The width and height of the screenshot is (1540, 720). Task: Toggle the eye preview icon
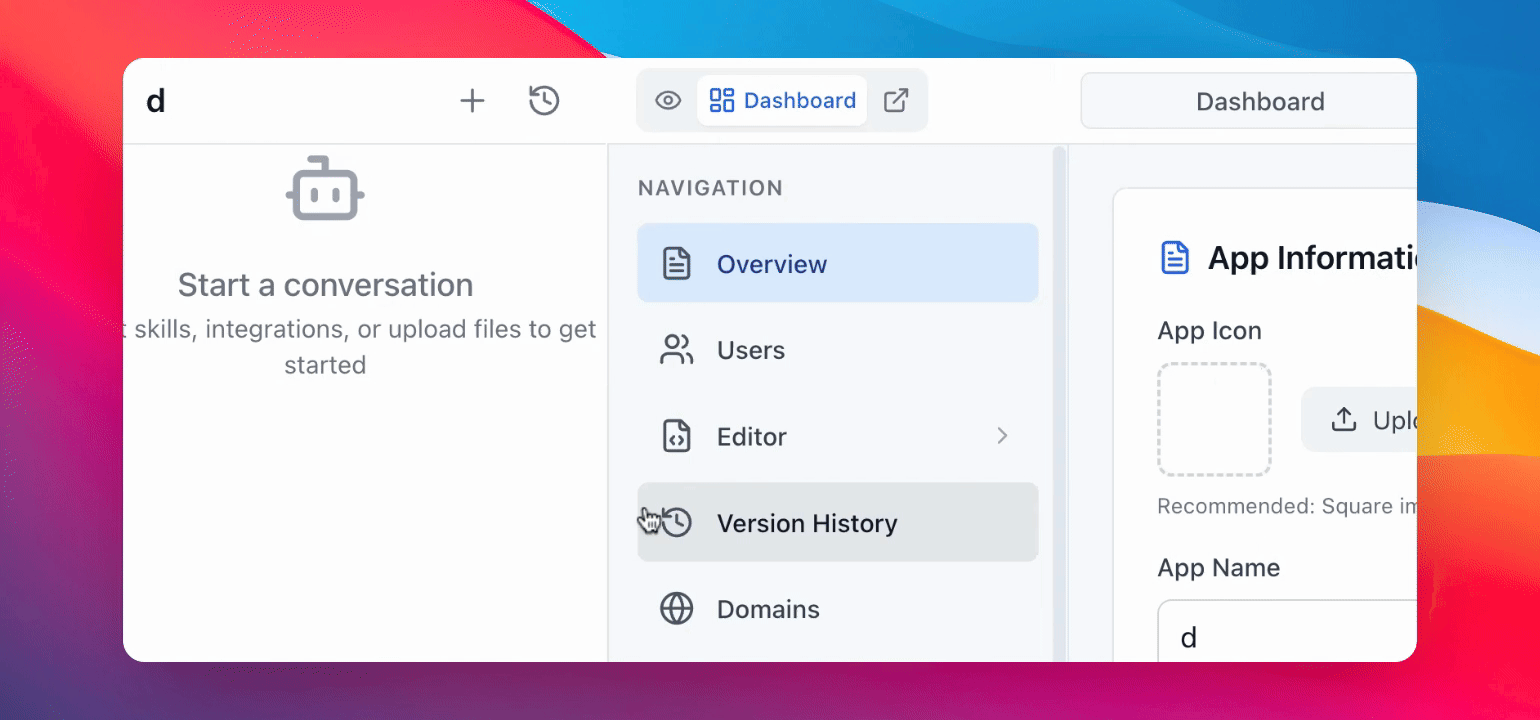[668, 101]
